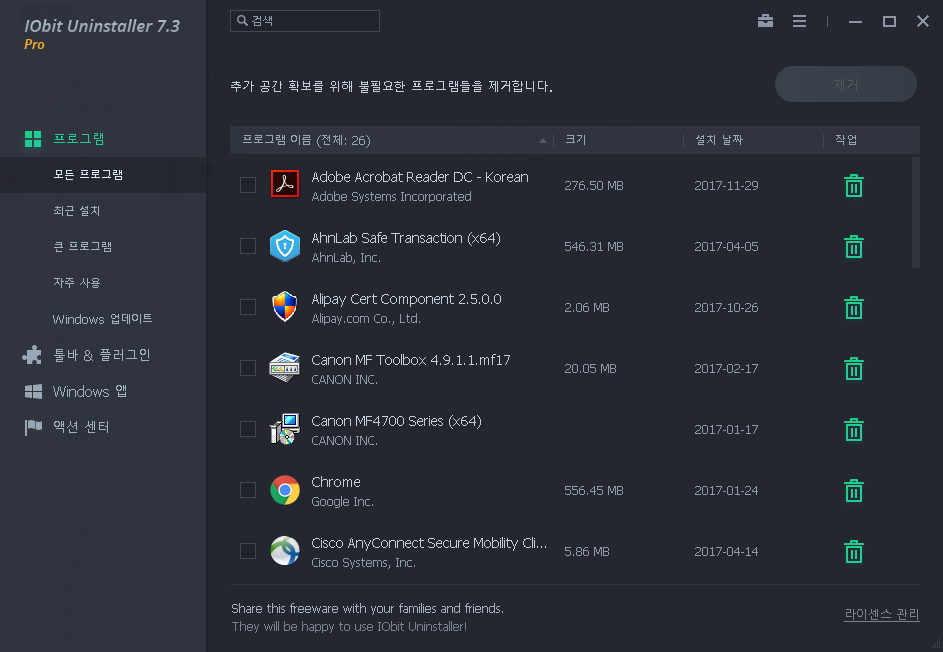The height and width of the screenshot is (652, 943).
Task: Click the Alipay.com Co., Ltd. publisher text
Action: pos(366,319)
